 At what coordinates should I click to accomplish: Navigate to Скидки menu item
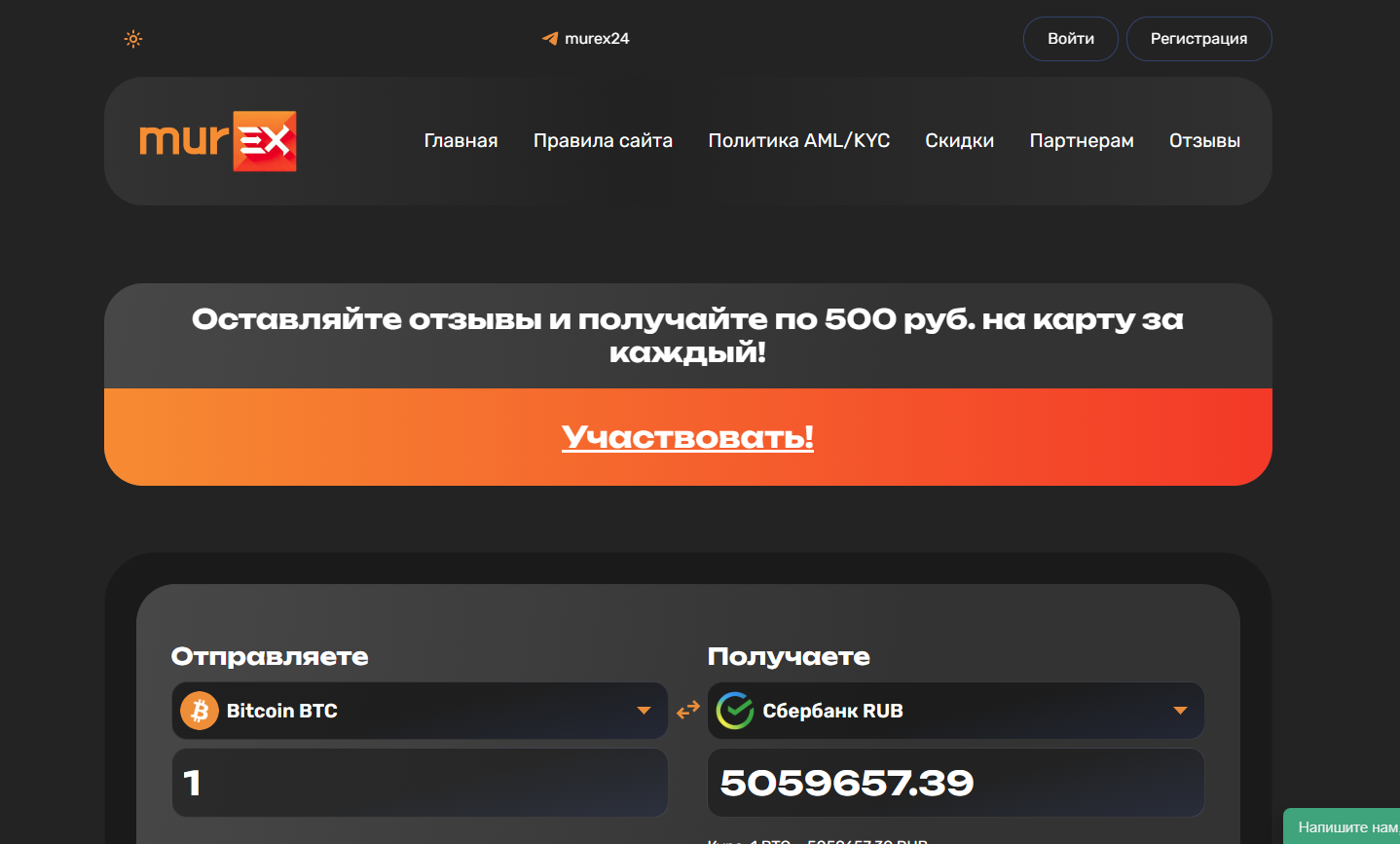pos(960,141)
